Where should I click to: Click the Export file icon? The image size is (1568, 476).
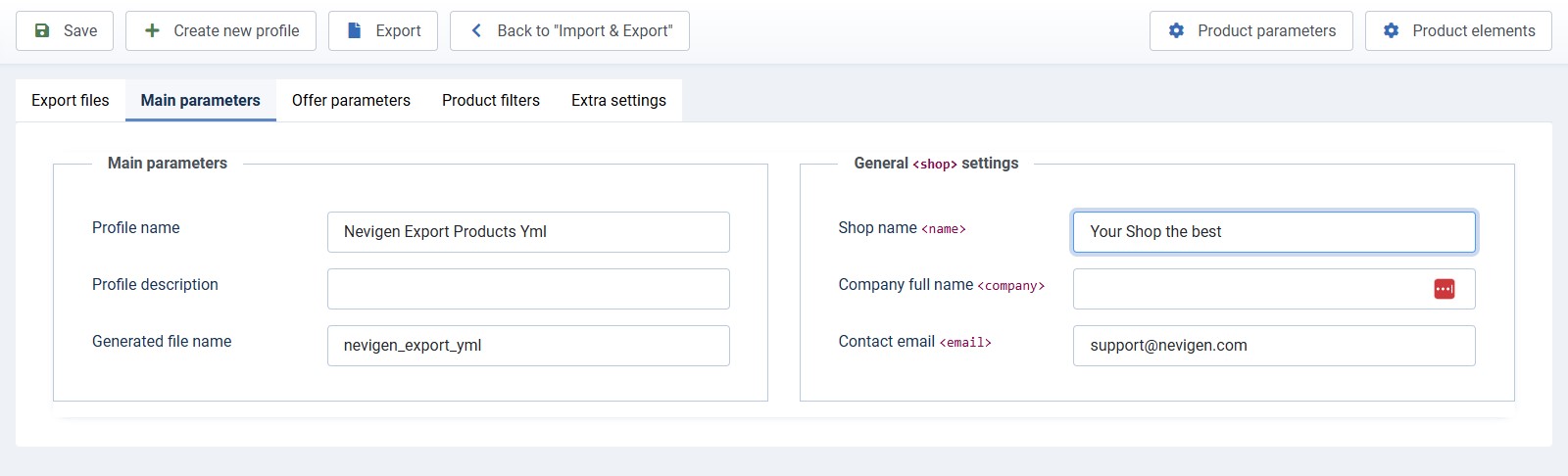coord(355,30)
